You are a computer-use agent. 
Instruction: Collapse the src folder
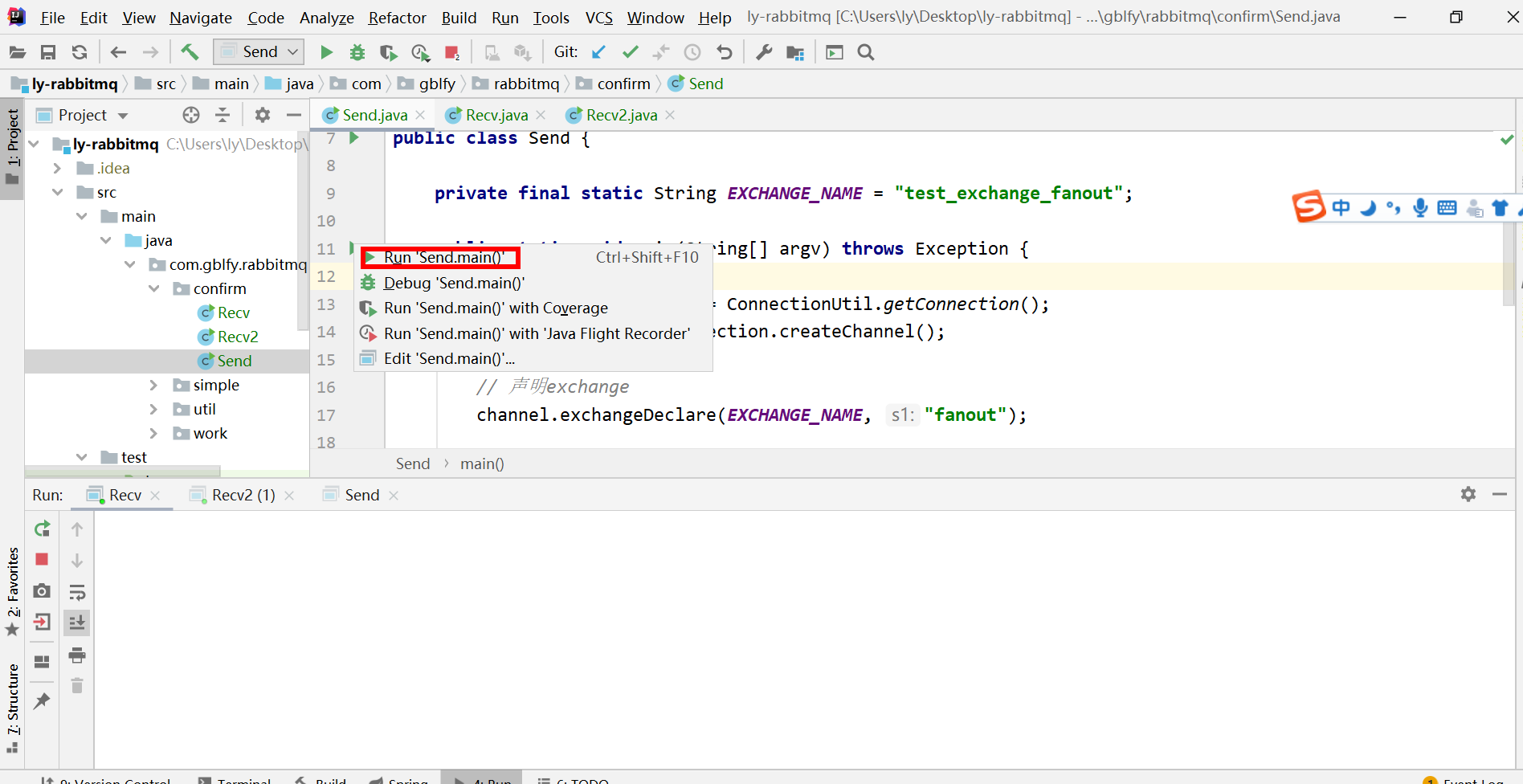pos(57,192)
